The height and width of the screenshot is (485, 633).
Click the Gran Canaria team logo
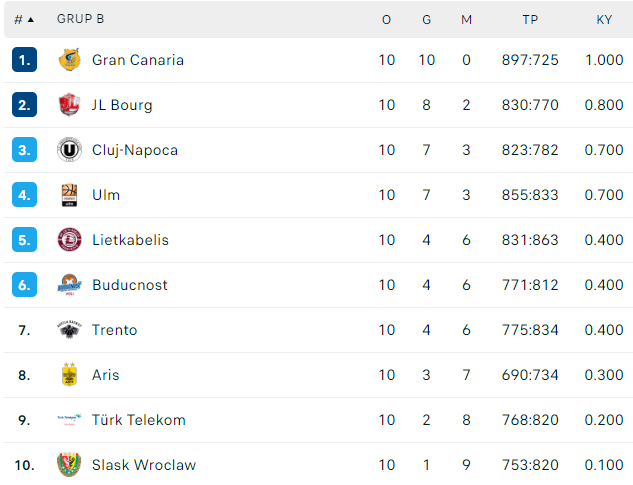click(x=69, y=60)
